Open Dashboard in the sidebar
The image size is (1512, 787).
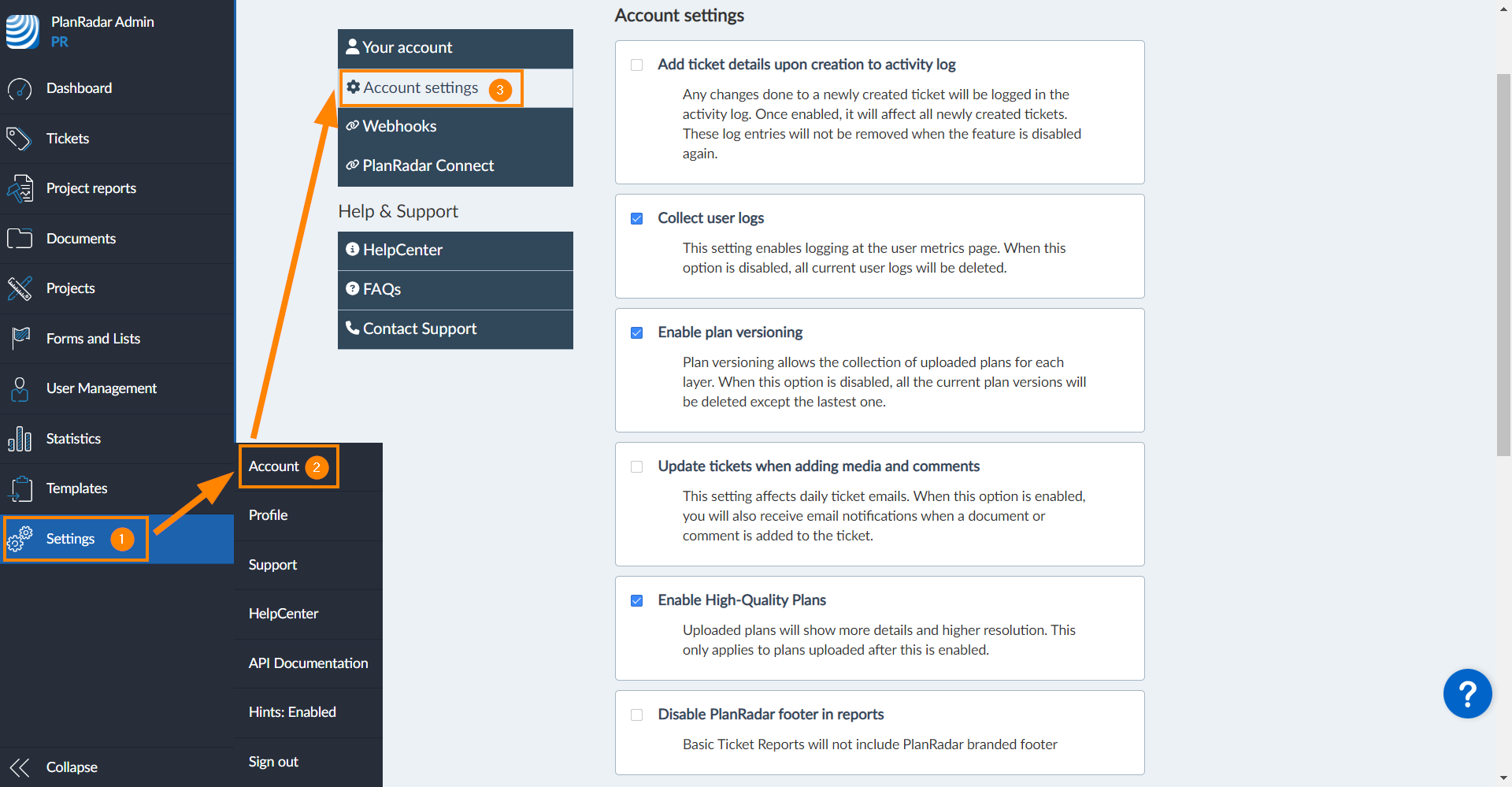pos(117,88)
